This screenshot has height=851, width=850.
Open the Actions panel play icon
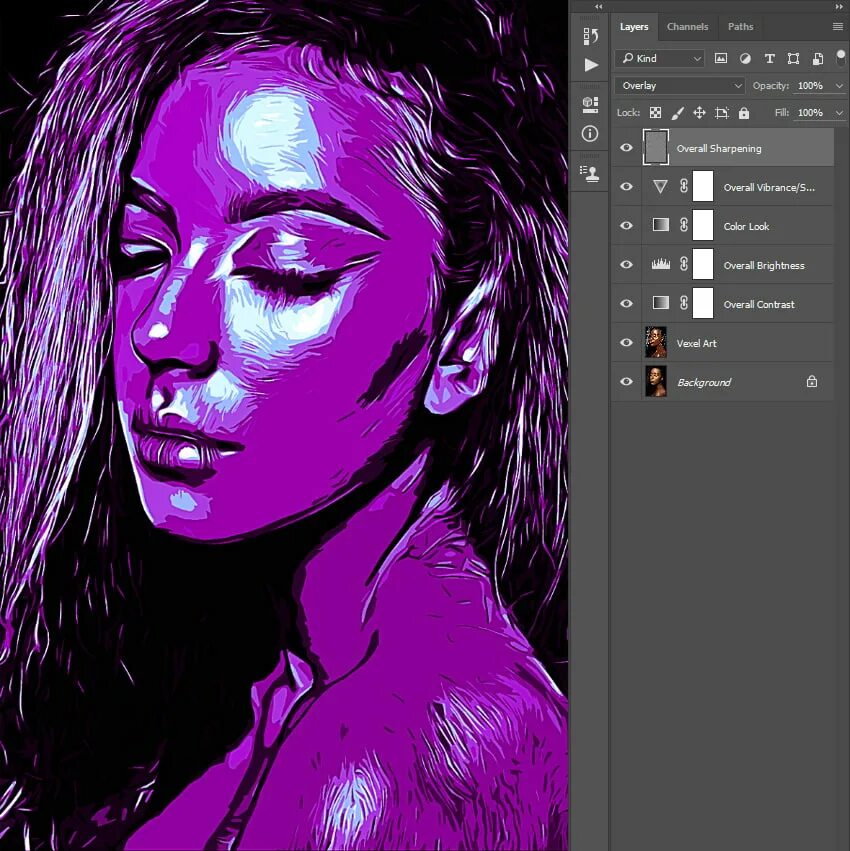591,65
